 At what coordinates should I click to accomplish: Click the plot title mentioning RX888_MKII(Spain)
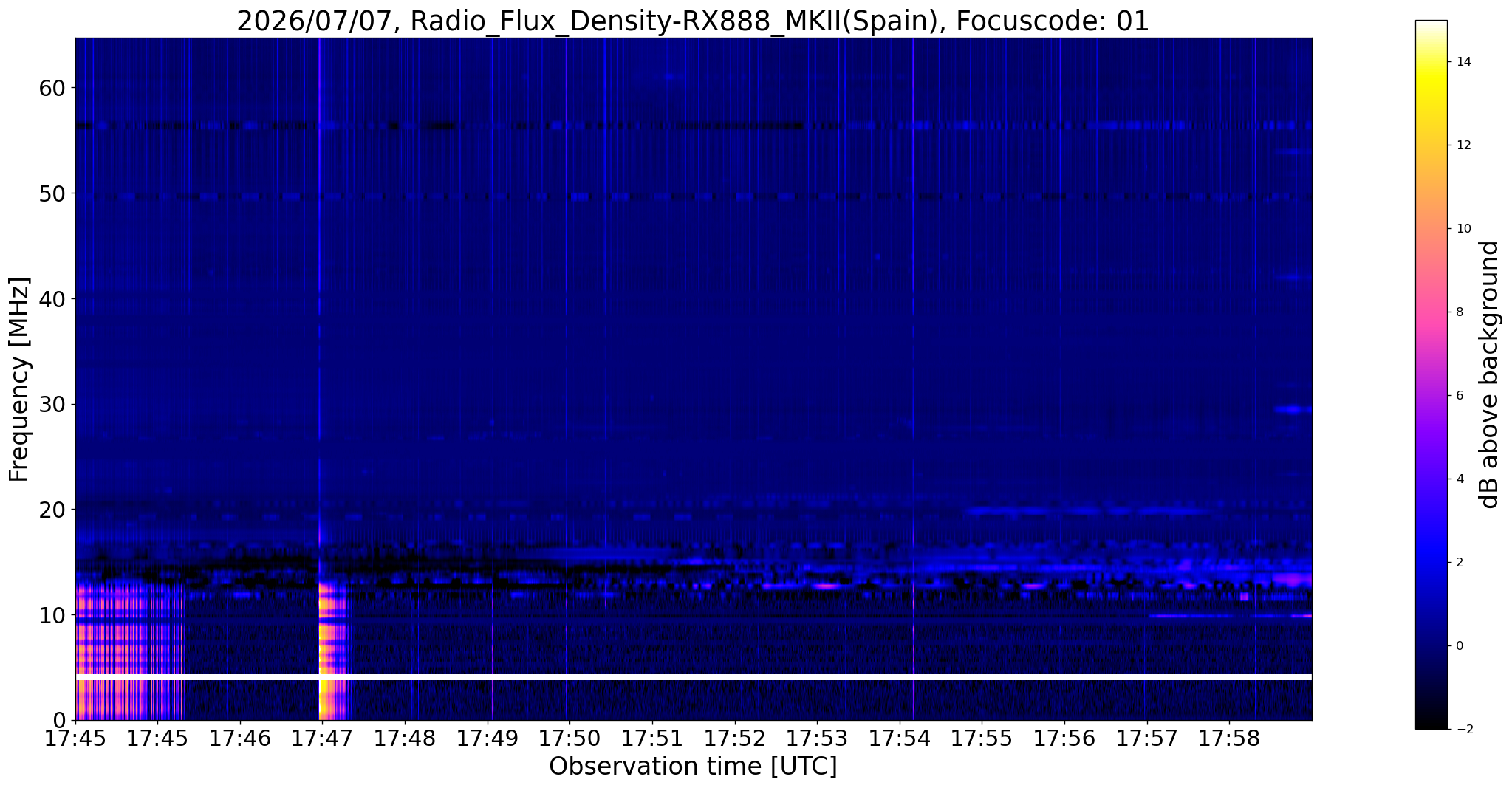click(693, 21)
